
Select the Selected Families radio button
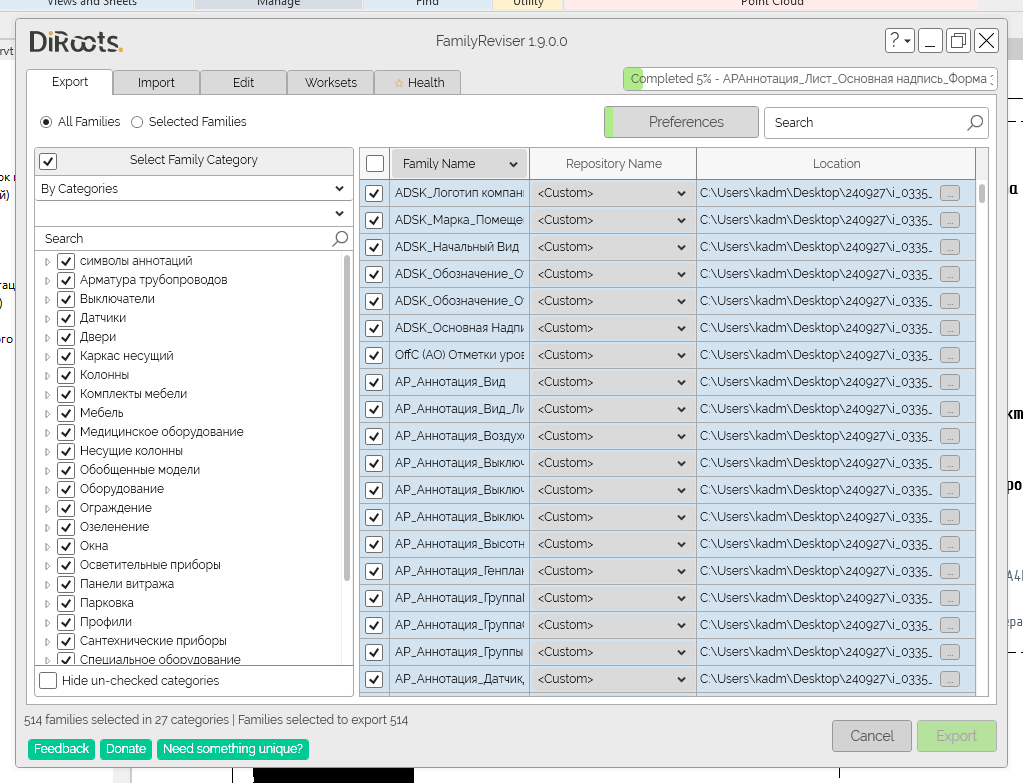(x=137, y=122)
